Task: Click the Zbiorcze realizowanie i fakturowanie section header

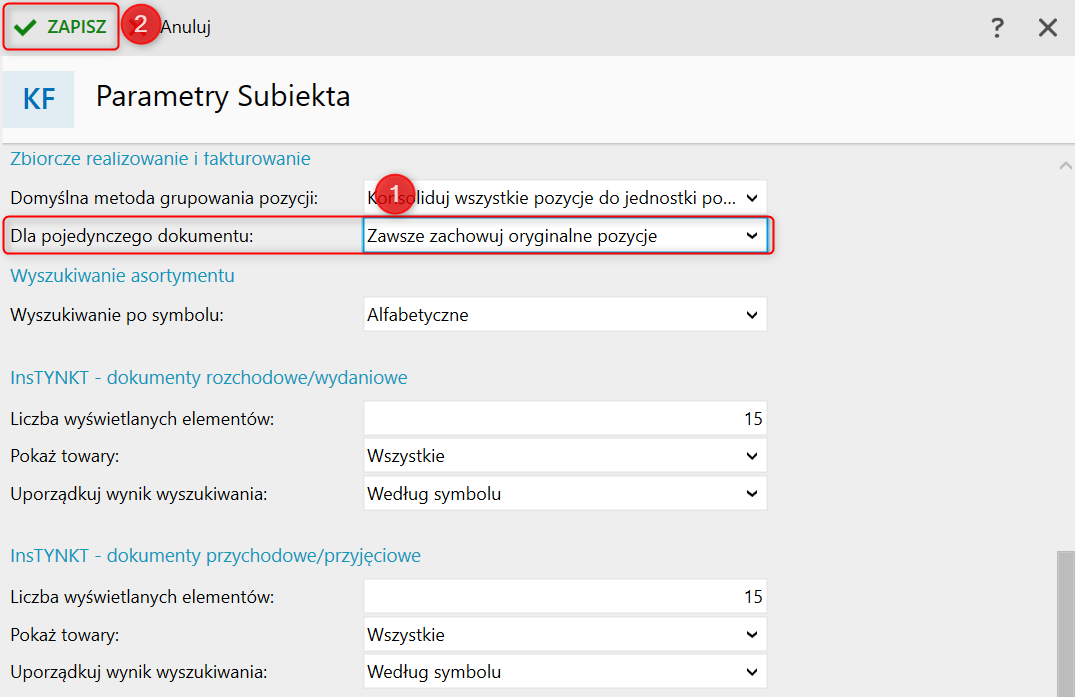Action: [160, 158]
